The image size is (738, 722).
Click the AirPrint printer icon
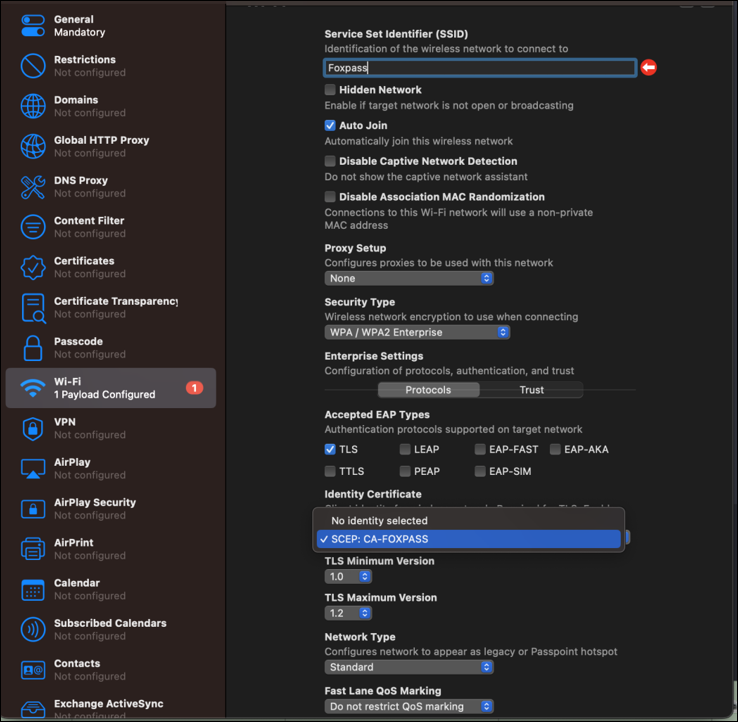tap(33, 549)
